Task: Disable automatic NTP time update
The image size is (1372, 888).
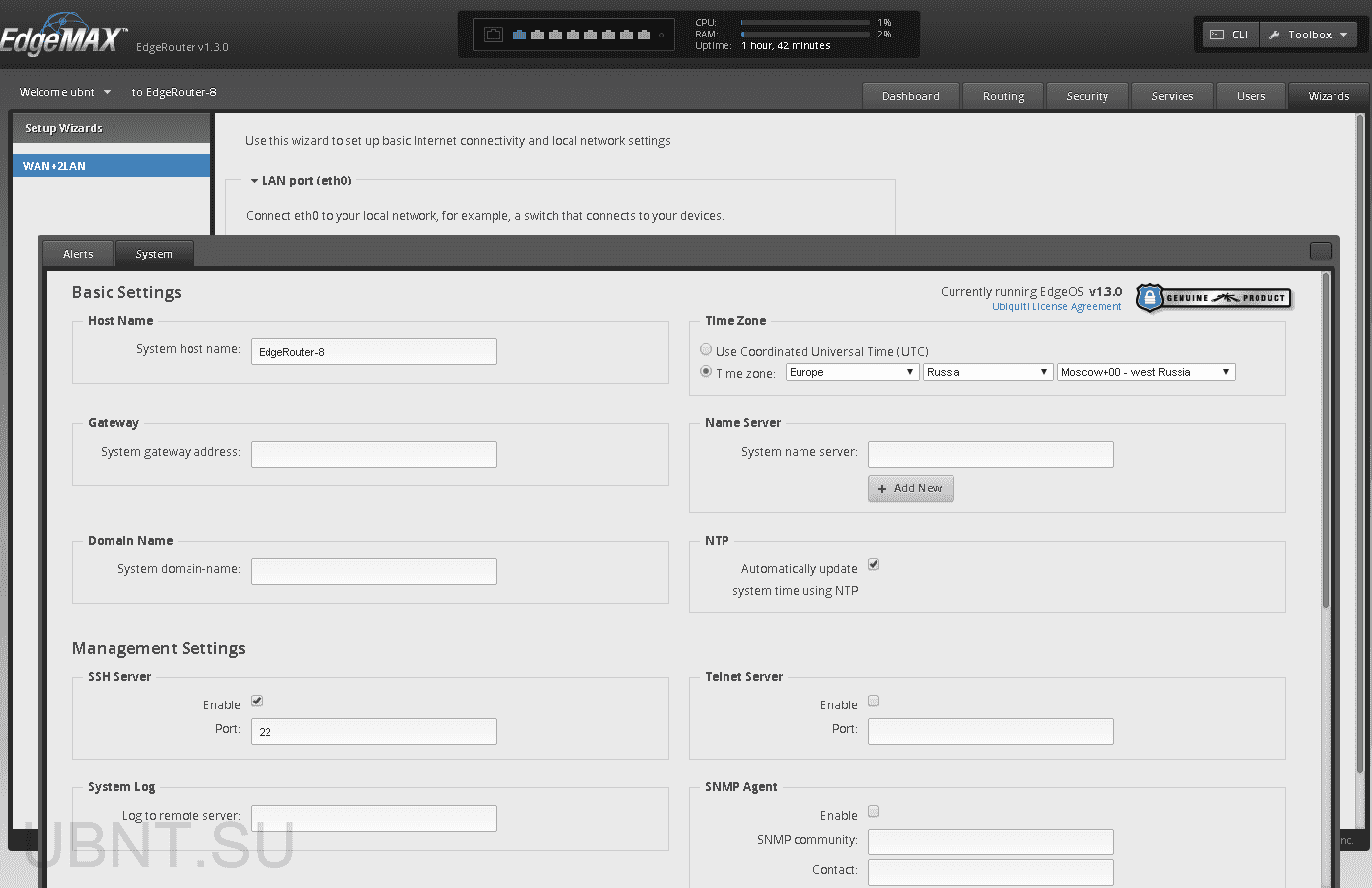Action: (874, 564)
